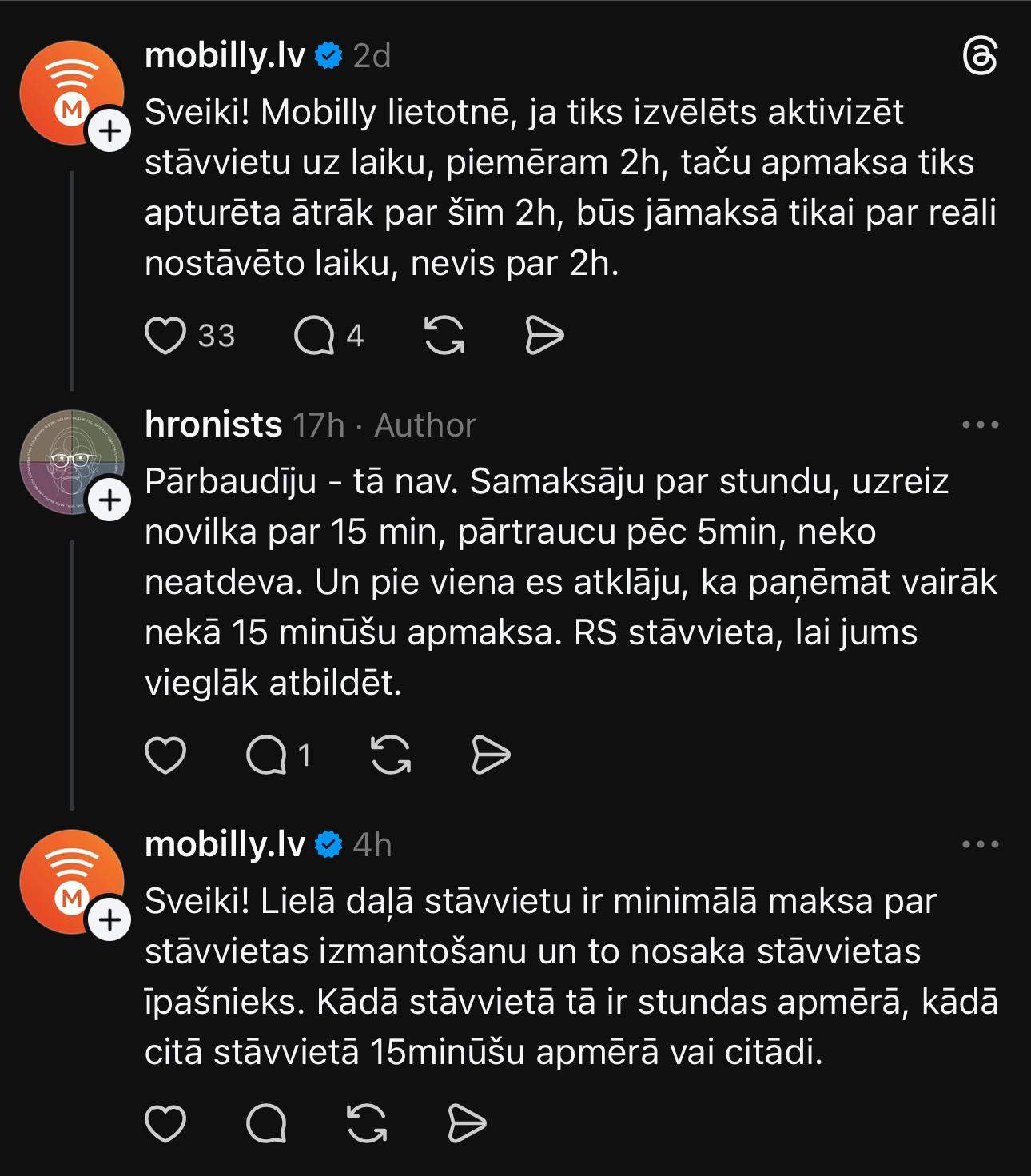Open more options menu for hronists post
The image size is (1031, 1176).
click(x=980, y=425)
